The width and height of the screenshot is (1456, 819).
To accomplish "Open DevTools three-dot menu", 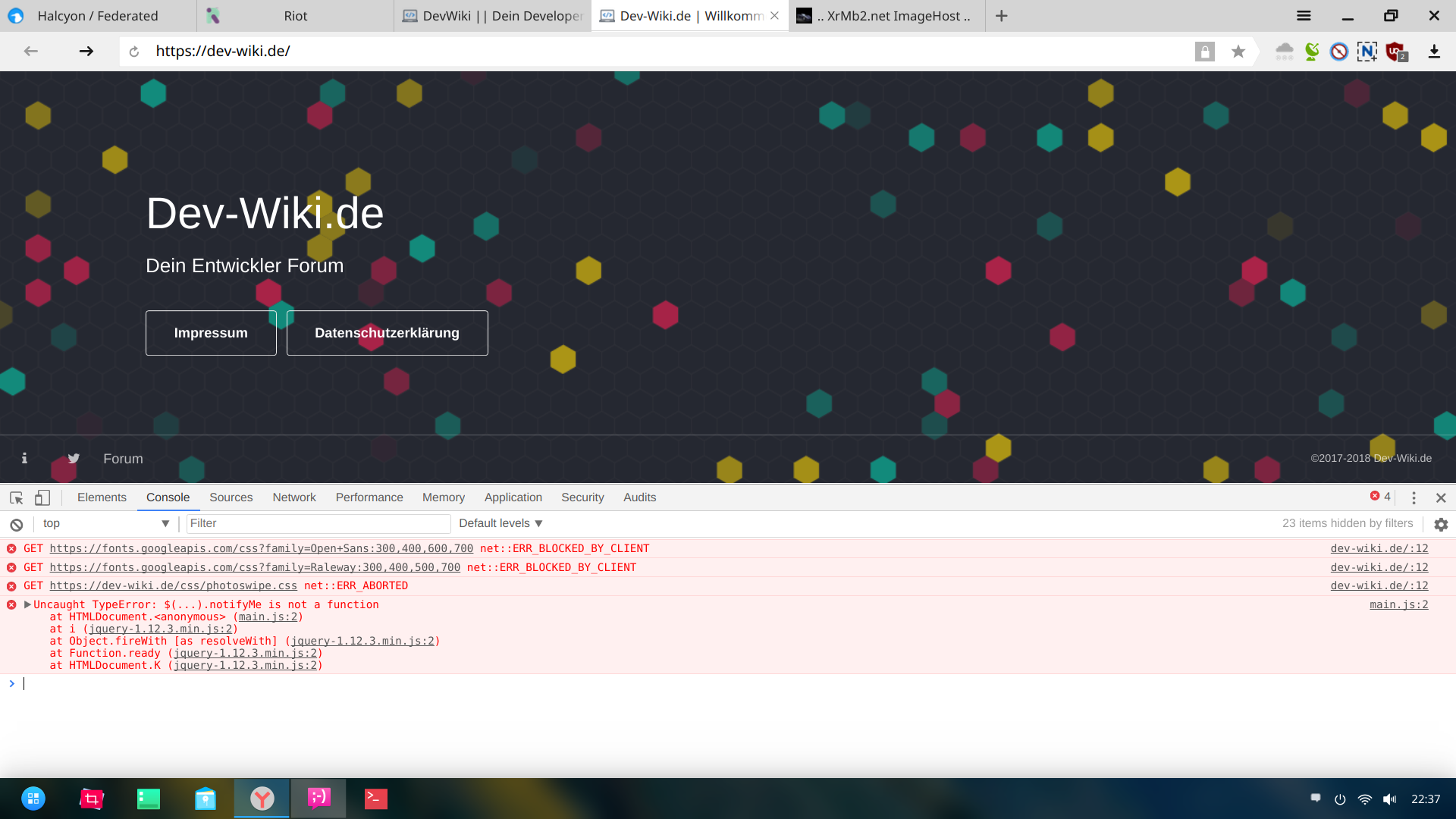I will point(1414,497).
